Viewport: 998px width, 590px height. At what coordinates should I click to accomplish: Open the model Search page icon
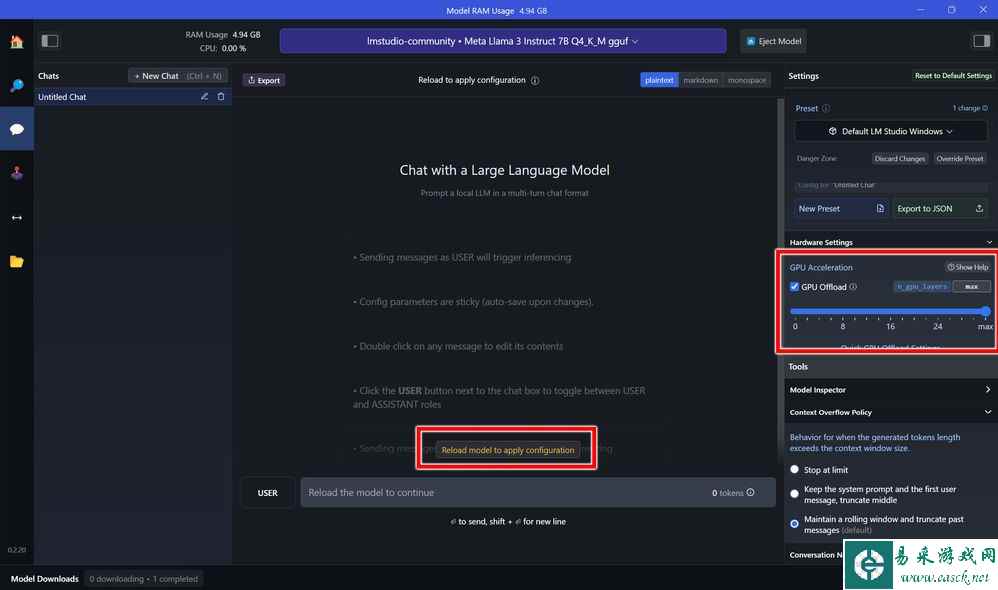point(16,86)
